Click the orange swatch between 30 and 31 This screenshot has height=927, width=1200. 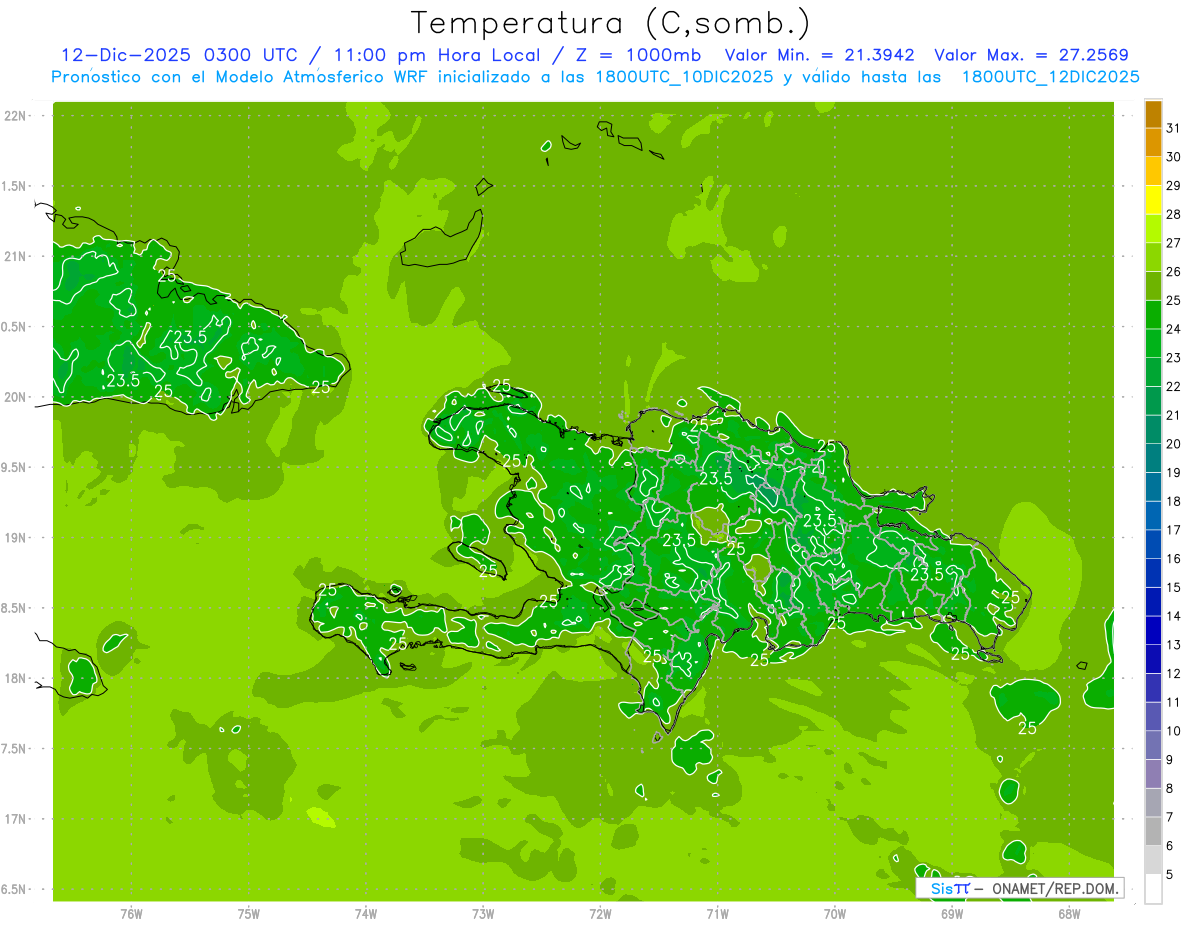pos(1153,142)
